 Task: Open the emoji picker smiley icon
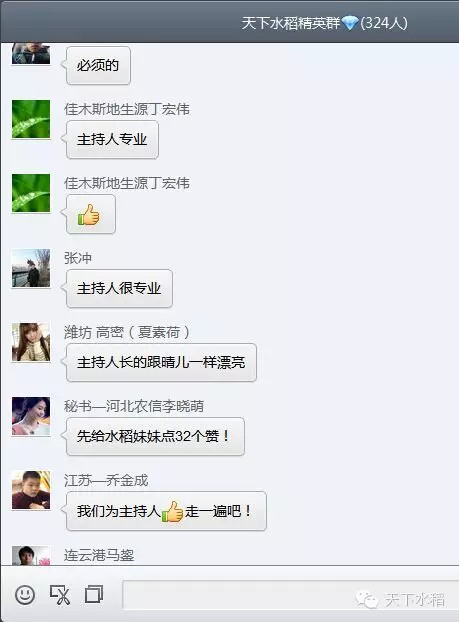point(25,595)
